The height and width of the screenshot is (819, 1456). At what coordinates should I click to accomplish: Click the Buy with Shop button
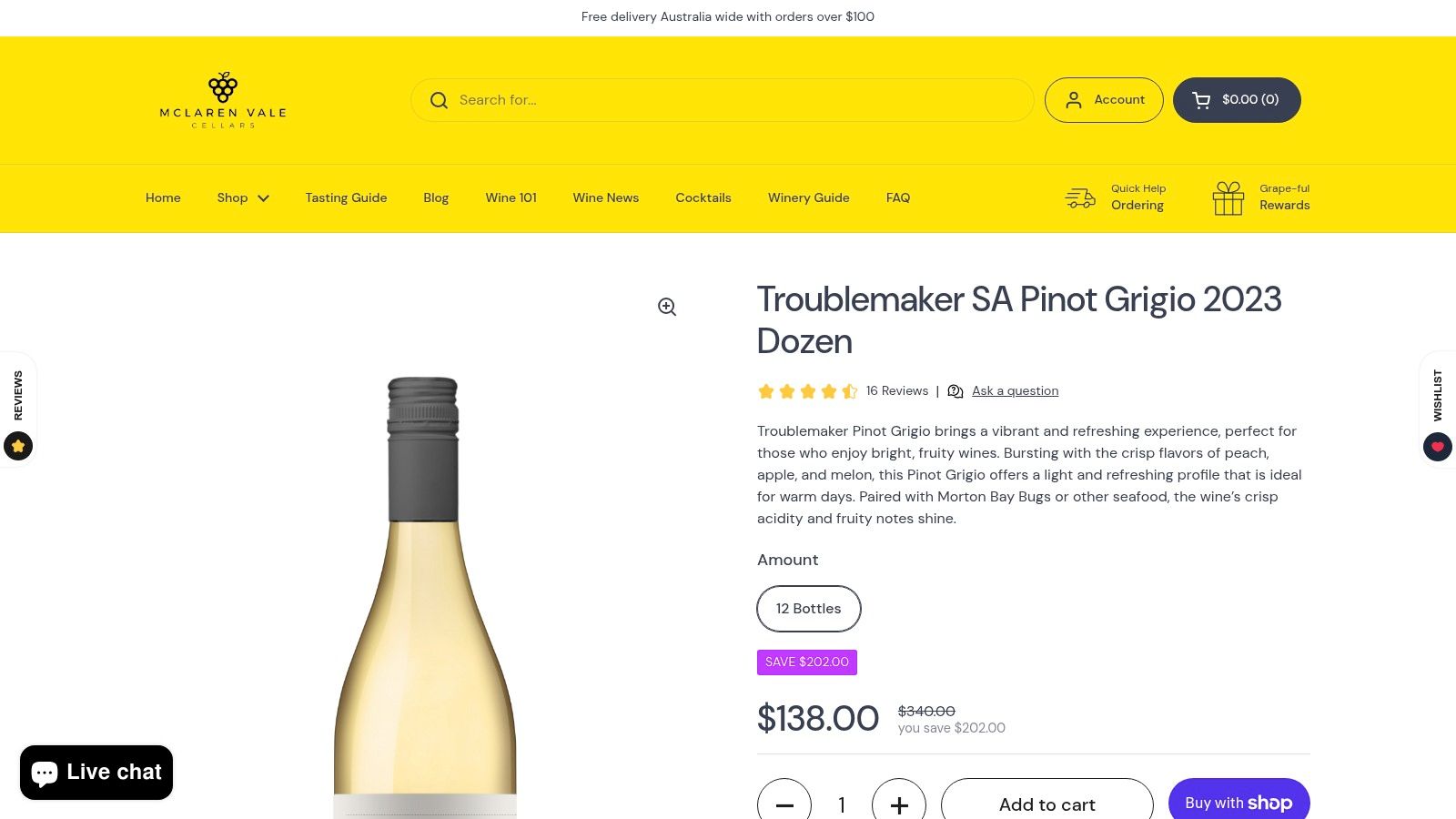coord(1239,803)
